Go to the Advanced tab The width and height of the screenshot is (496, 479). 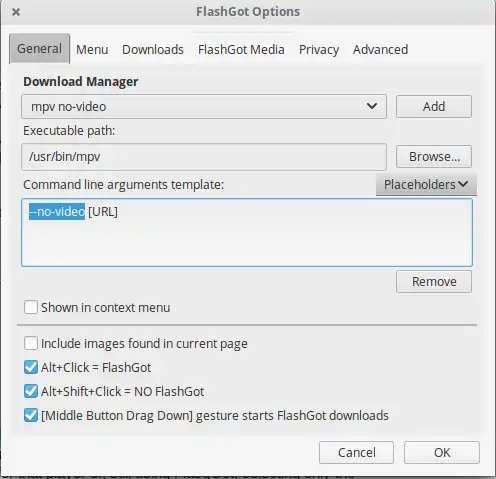click(380, 50)
